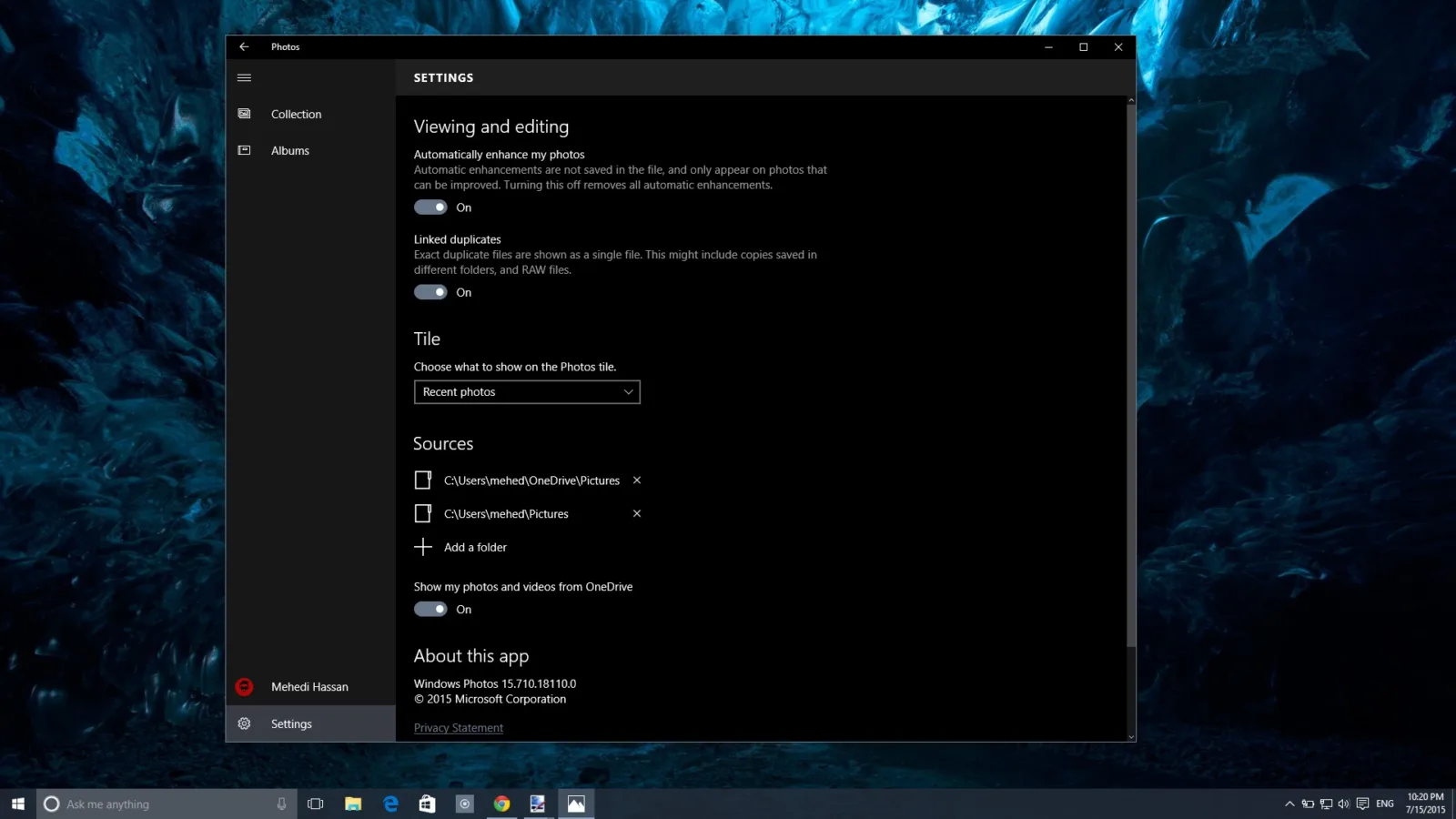
Task: Click the ENG language indicator
Action: [x=1385, y=804]
